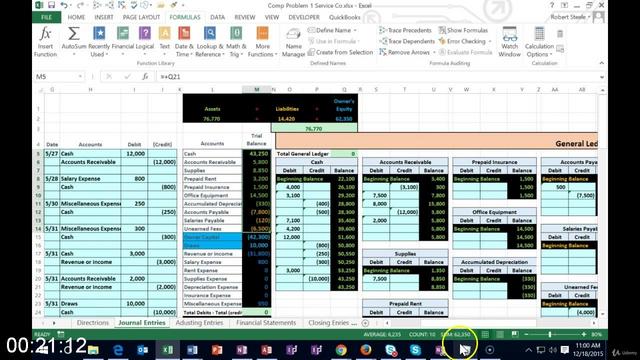
Task: Click the Ribbon Display Options icon
Action: [564, 5]
